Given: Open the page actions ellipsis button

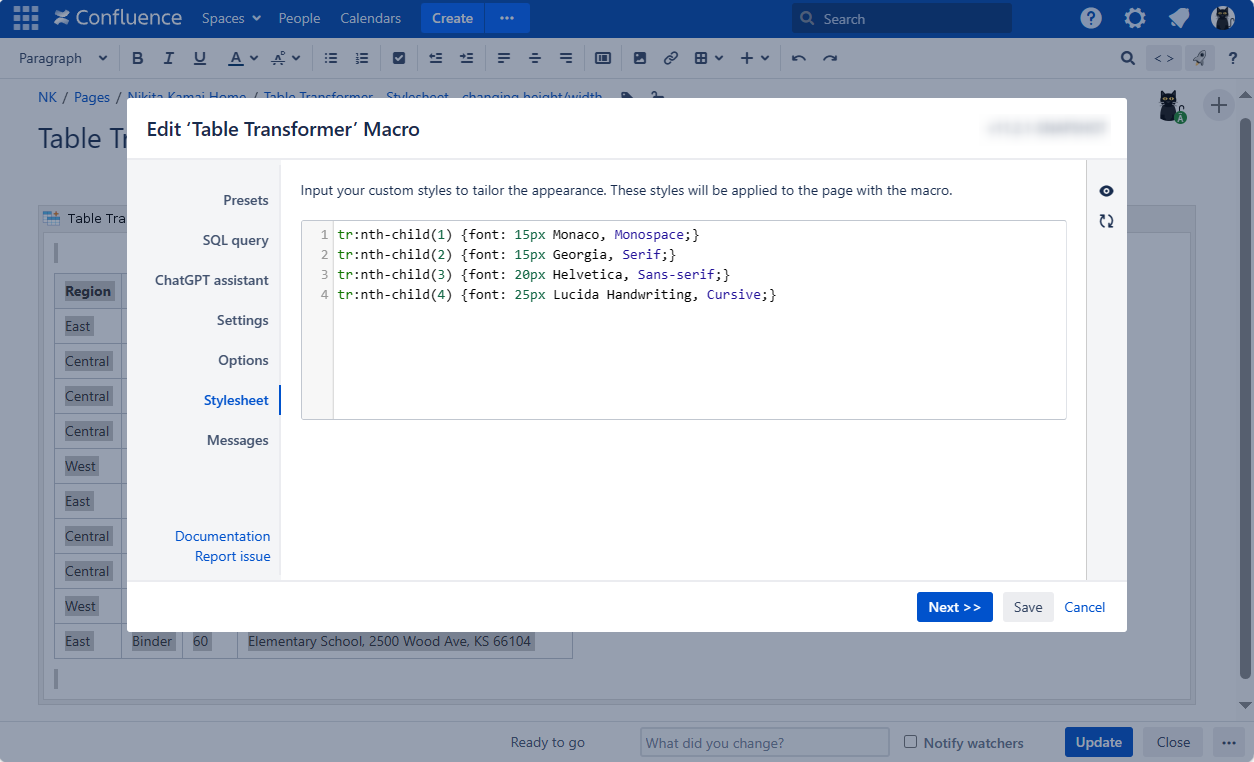Looking at the screenshot, I should 1228,742.
